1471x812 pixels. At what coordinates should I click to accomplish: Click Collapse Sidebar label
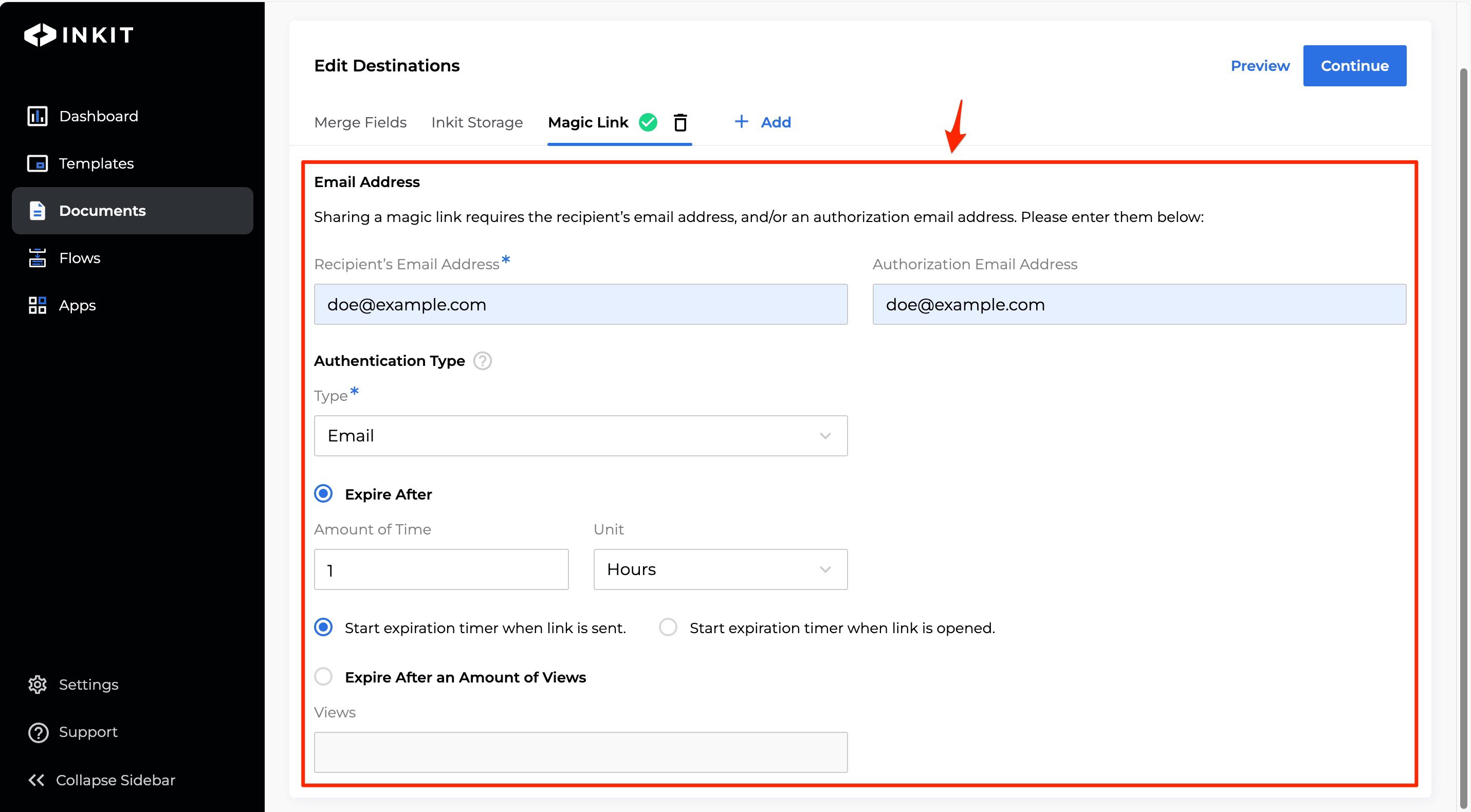(x=115, y=780)
